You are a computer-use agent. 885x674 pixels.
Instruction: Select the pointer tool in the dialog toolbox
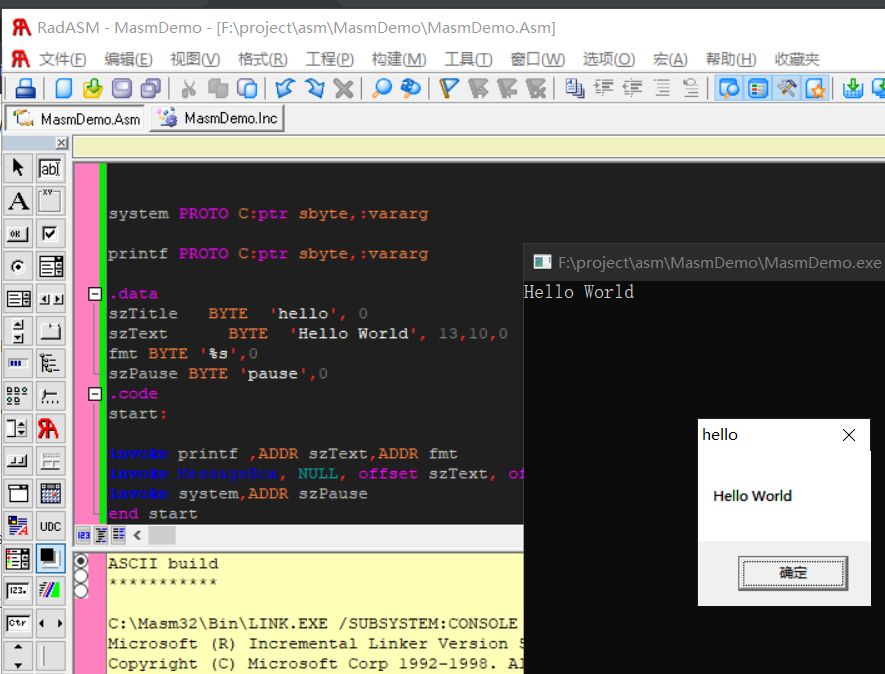[17, 168]
